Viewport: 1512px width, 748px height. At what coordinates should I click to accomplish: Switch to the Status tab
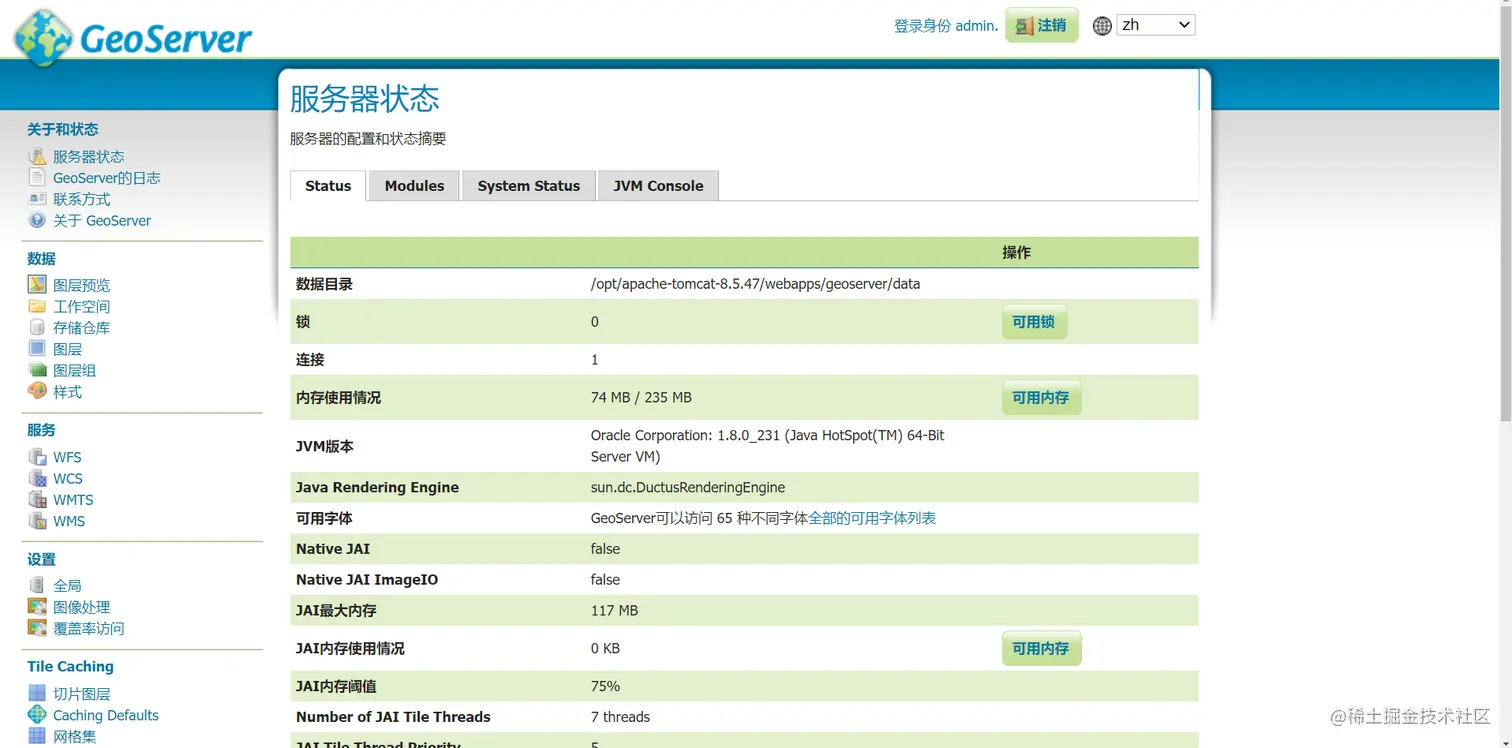[328, 186]
